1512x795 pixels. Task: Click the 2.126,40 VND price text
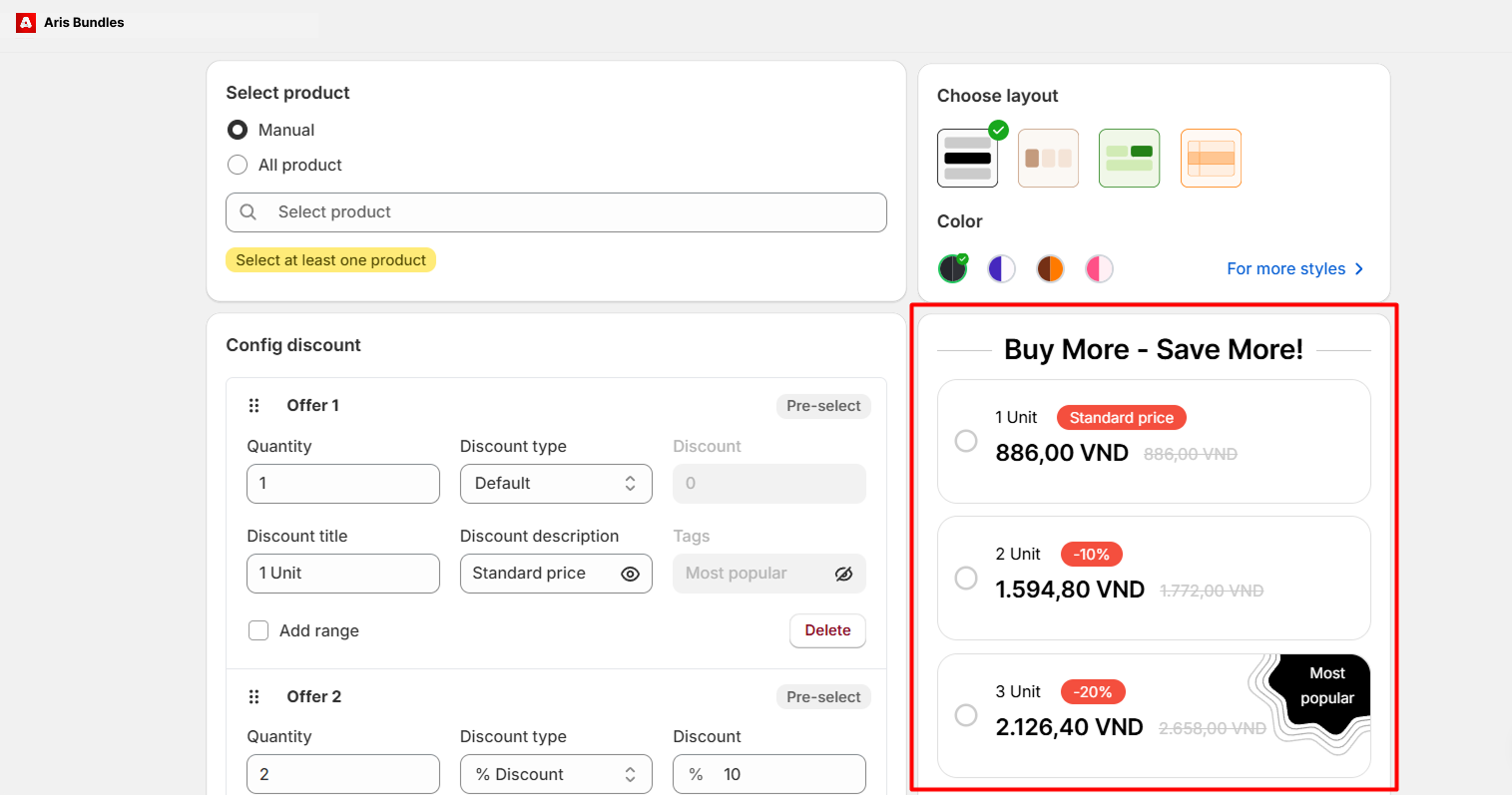click(1069, 727)
